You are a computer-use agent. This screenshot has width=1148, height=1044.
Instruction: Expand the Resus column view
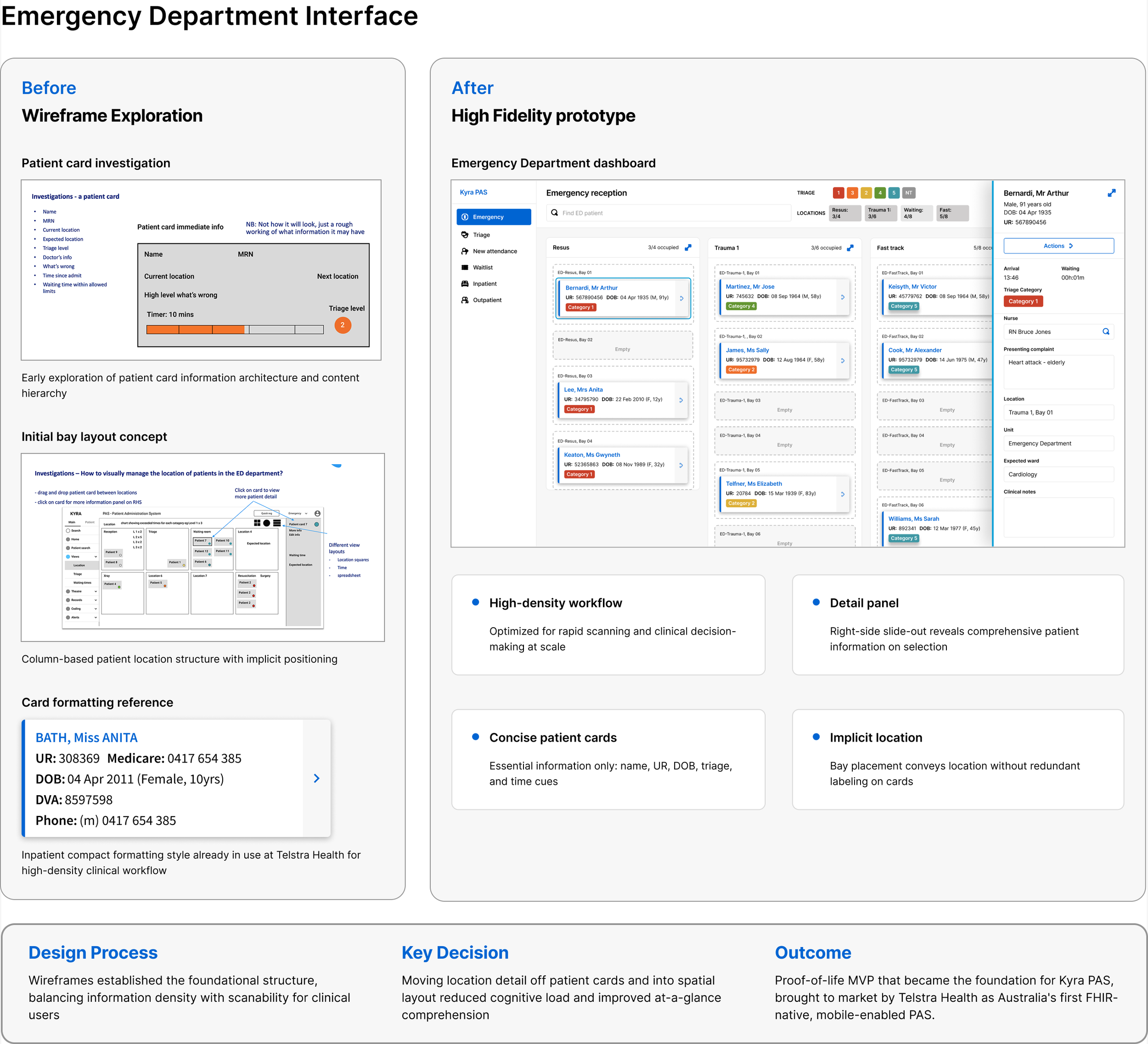coord(688,247)
